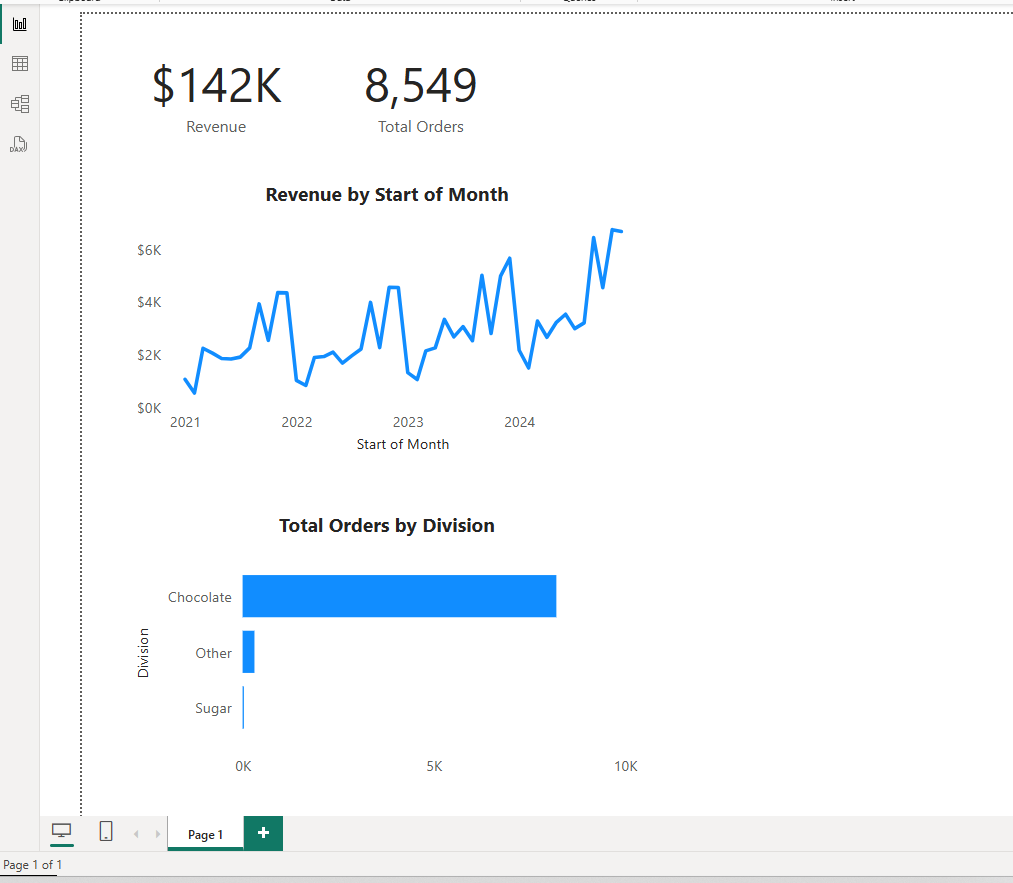The height and width of the screenshot is (883, 1013).
Task: Click the 2024 x-axis label
Action: (519, 422)
